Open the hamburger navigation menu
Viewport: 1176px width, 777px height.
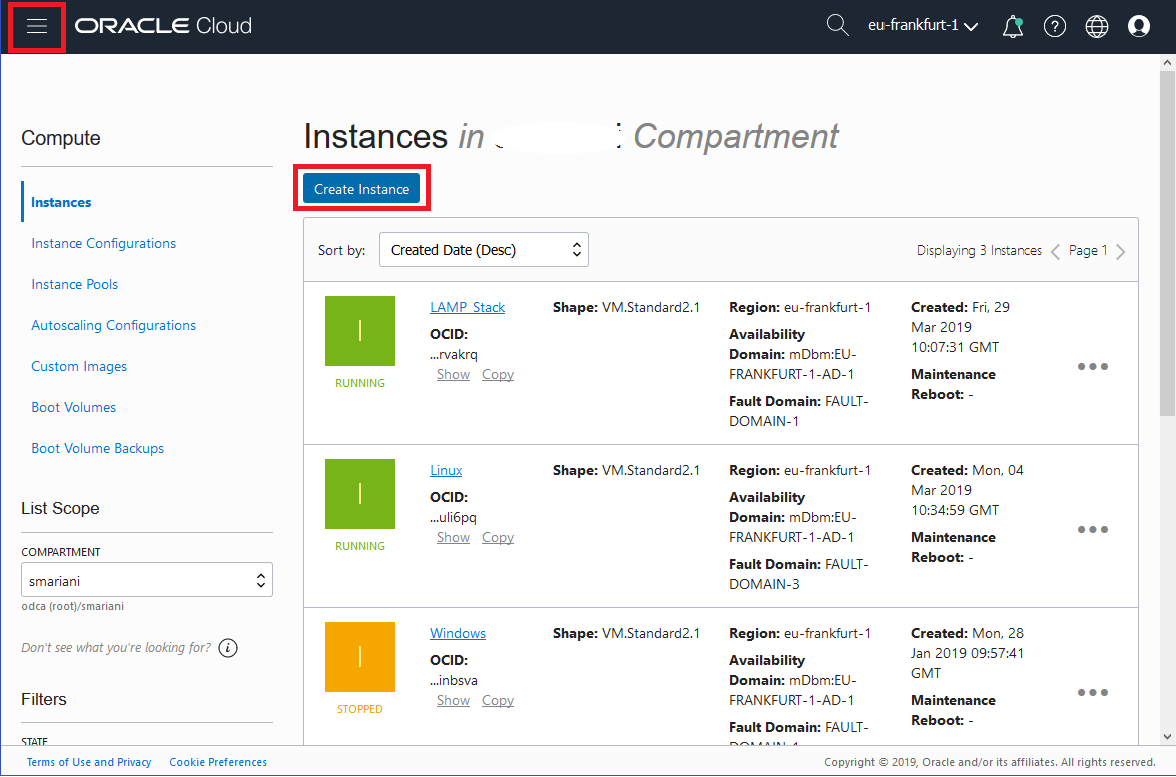click(37, 26)
